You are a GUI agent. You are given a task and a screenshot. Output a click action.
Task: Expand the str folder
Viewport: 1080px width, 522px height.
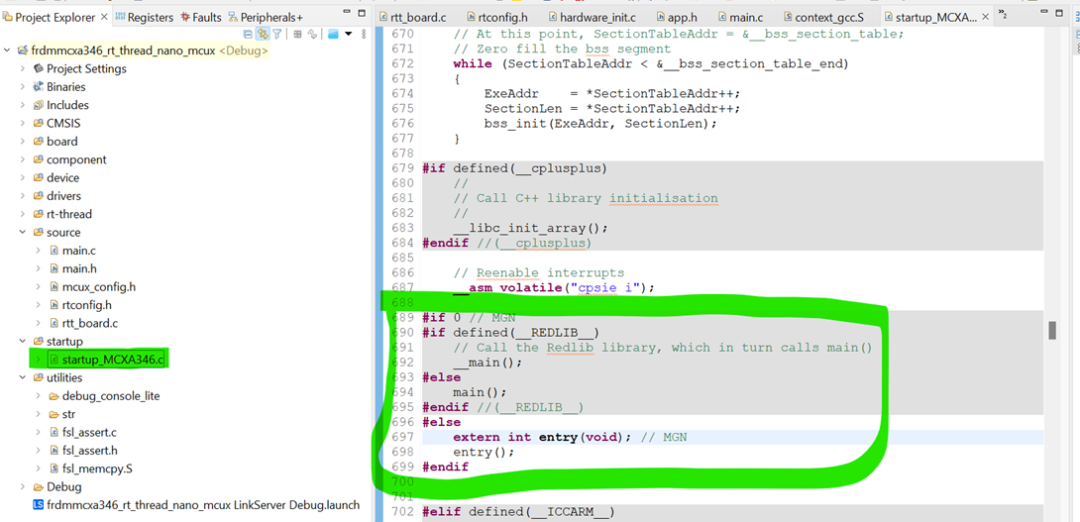pos(39,414)
